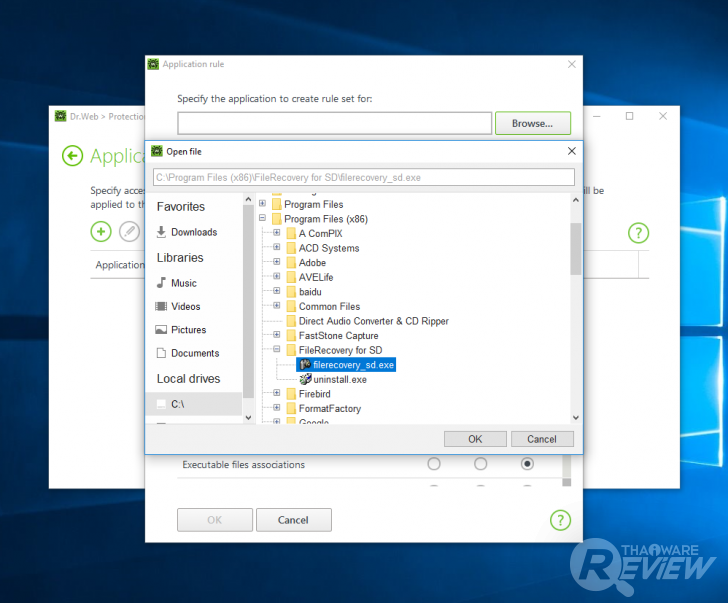728x603 pixels.
Task: Click the file tree vertical scrollbar thumb
Action: (x=576, y=249)
